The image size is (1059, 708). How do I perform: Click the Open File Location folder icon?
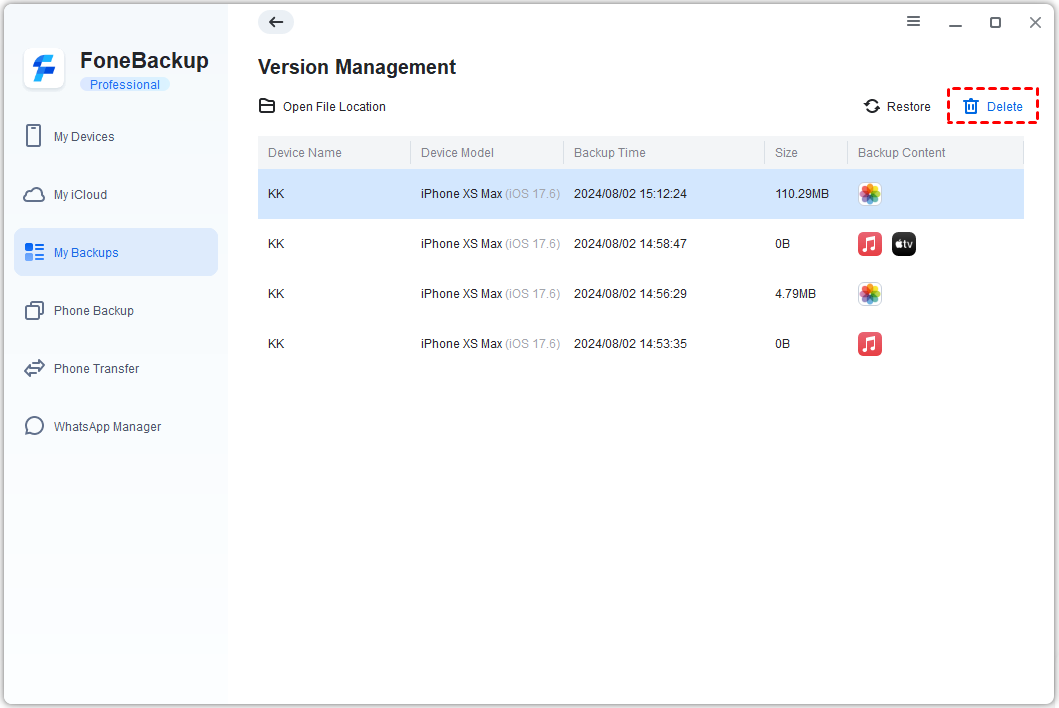[x=267, y=106]
